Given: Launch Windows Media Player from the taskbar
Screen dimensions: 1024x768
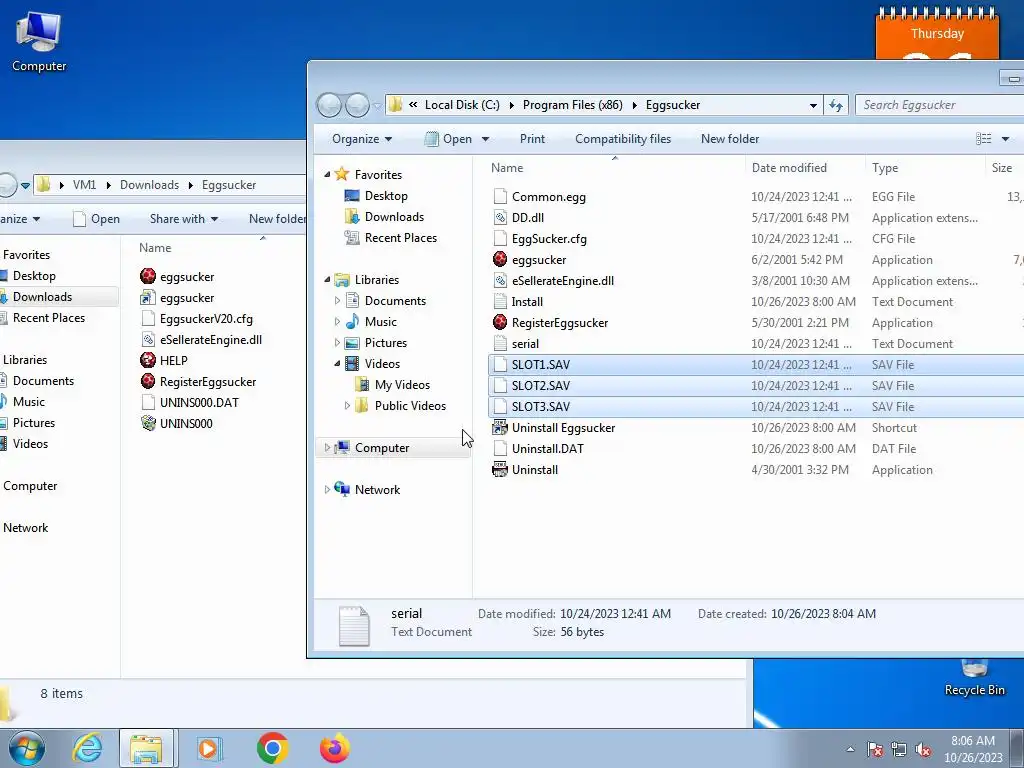Looking at the screenshot, I should pos(209,748).
